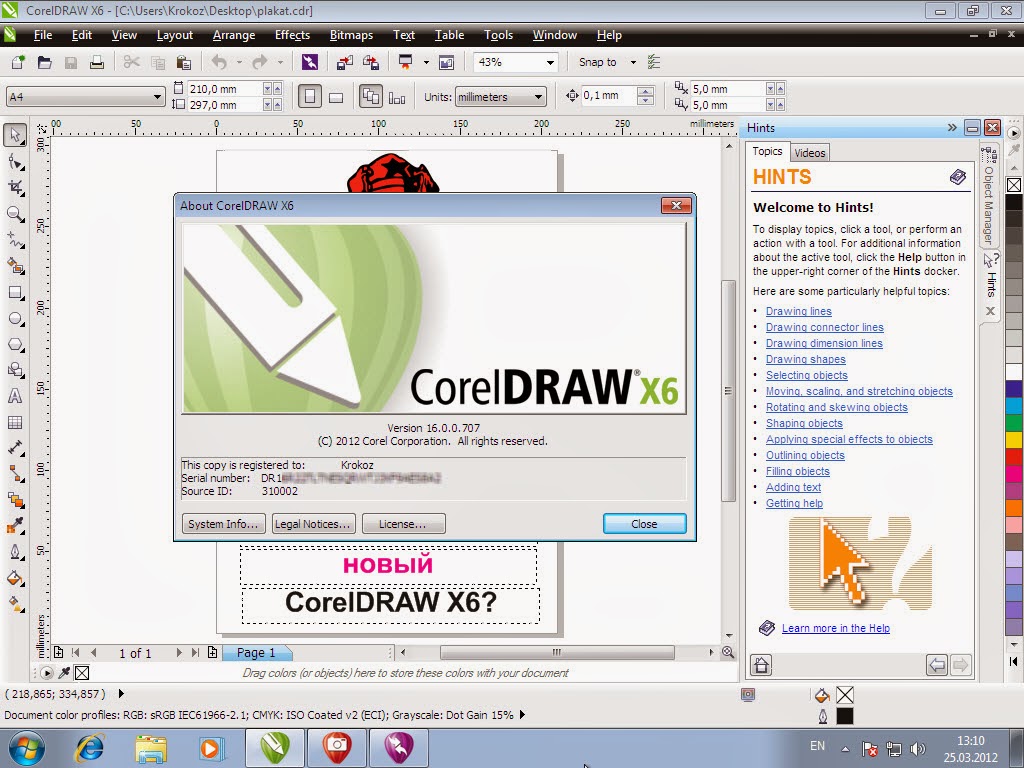Open Internet Explorer from taskbar
Image resolution: width=1024 pixels, height=768 pixels.
[90, 748]
